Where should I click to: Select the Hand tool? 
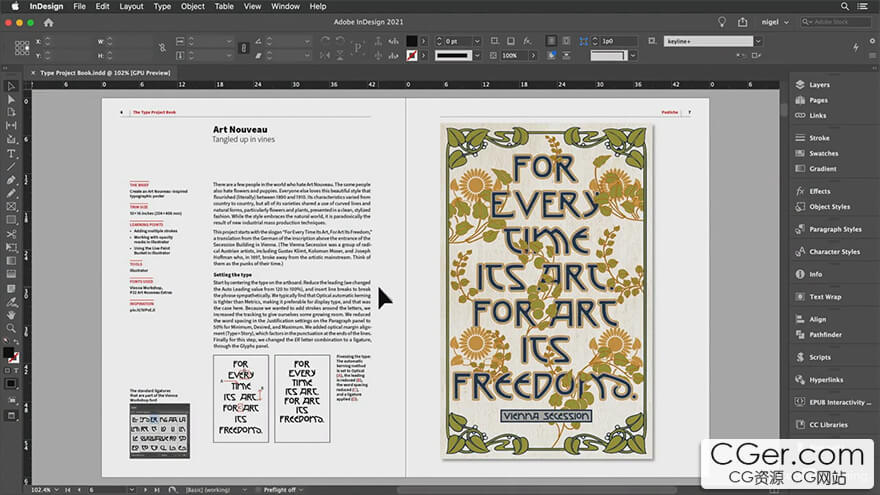point(11,315)
